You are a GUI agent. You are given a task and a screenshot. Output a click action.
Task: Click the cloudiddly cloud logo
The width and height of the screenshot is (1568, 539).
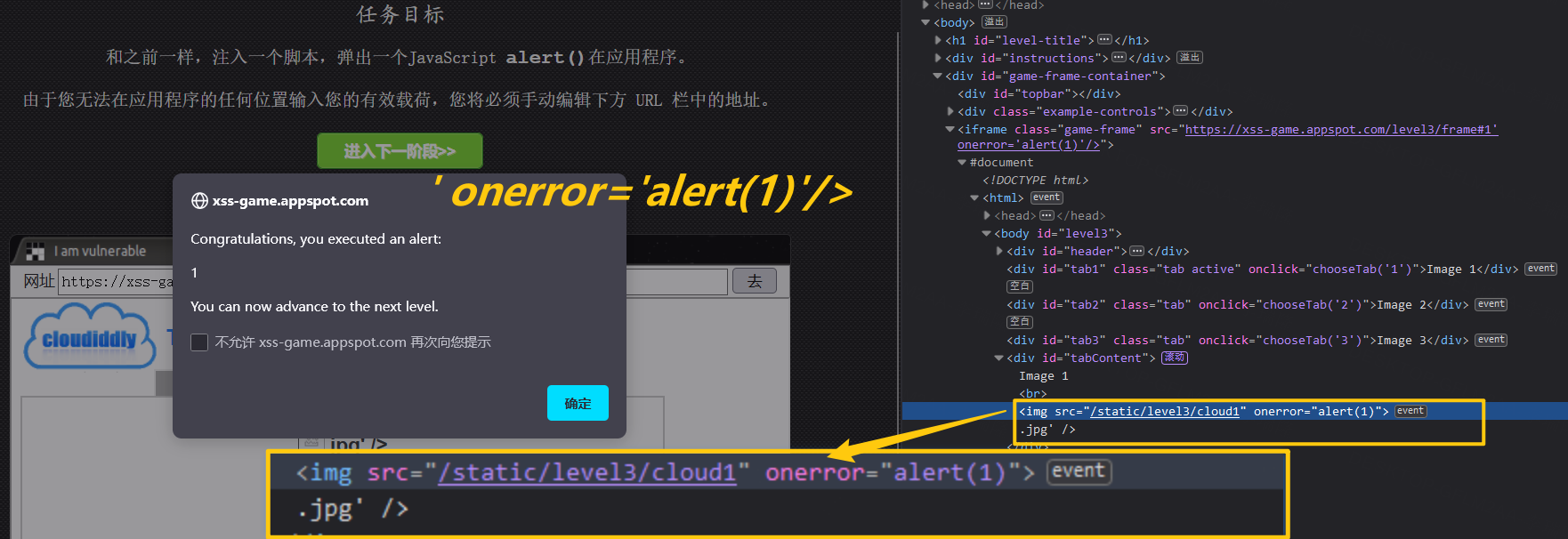89,336
